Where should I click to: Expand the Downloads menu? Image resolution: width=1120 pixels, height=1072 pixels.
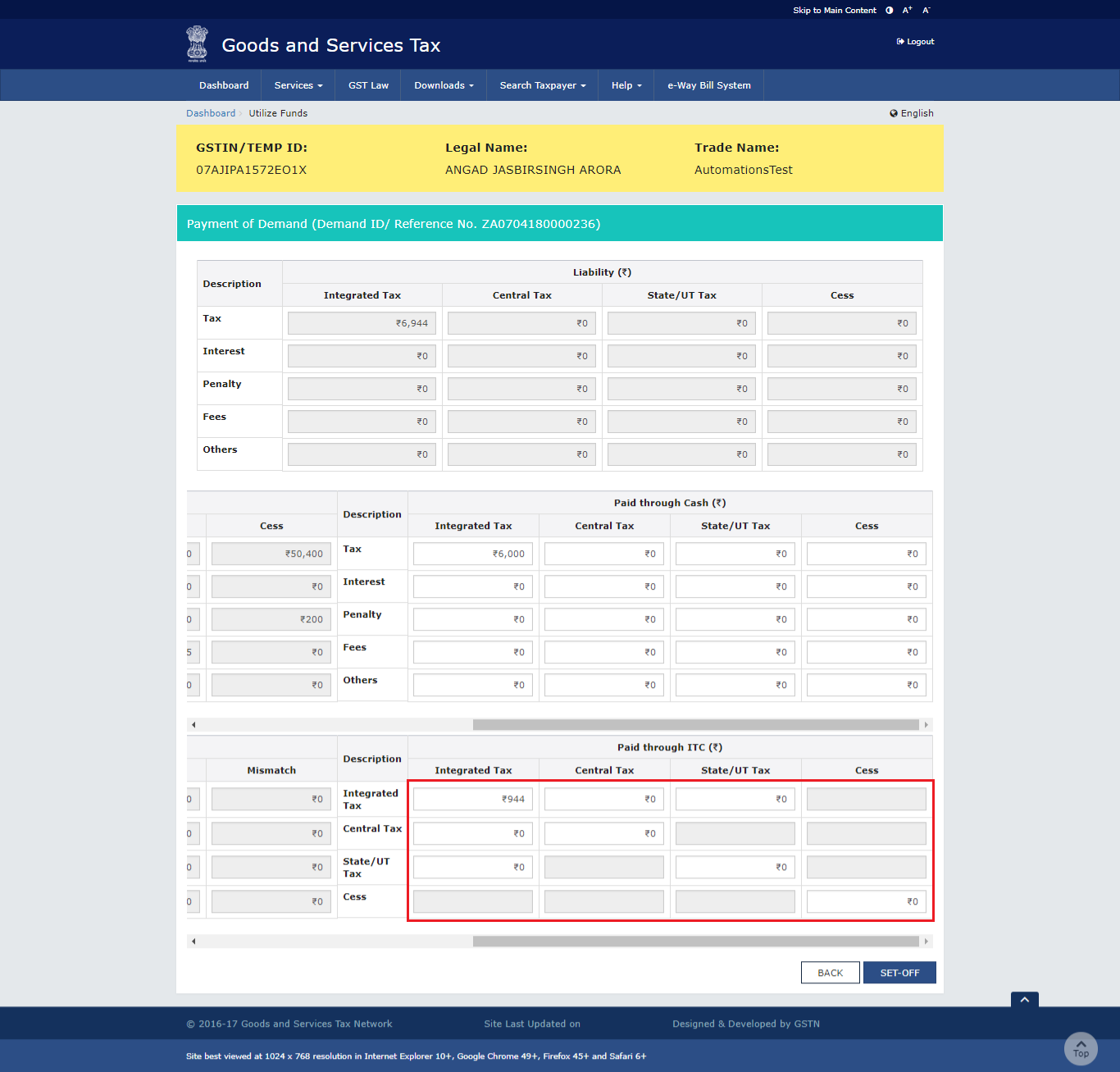tap(444, 85)
